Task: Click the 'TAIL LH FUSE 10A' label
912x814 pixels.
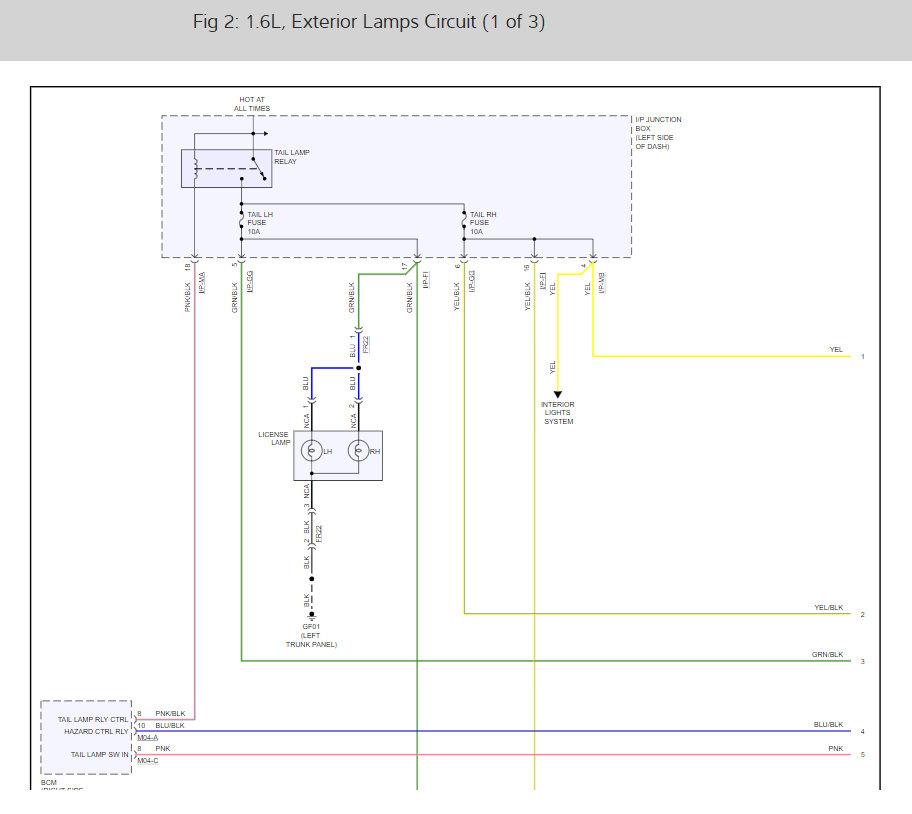Action: pos(260,223)
